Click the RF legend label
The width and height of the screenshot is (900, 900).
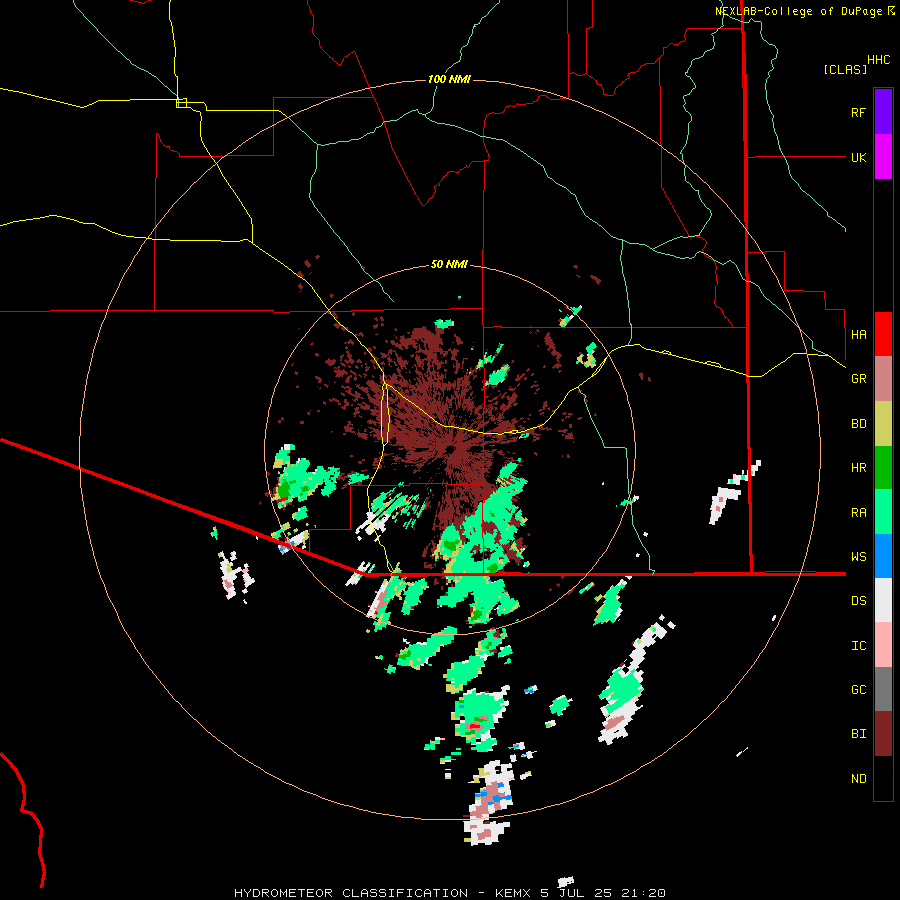tap(858, 112)
